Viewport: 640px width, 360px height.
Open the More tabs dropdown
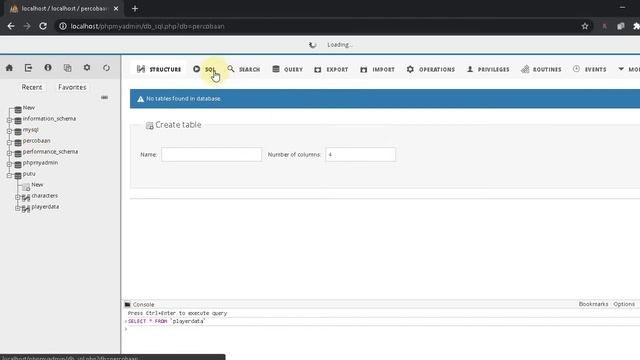click(629, 69)
